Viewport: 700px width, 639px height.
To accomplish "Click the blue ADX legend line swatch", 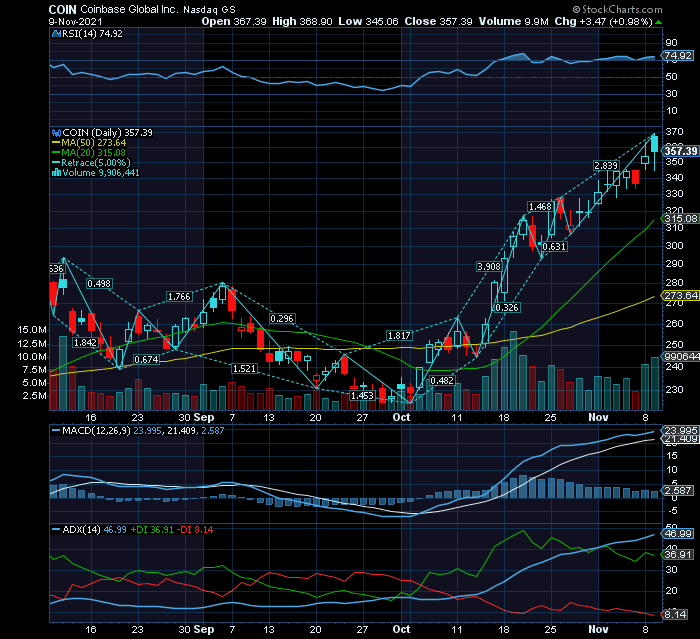I will 56,530.
